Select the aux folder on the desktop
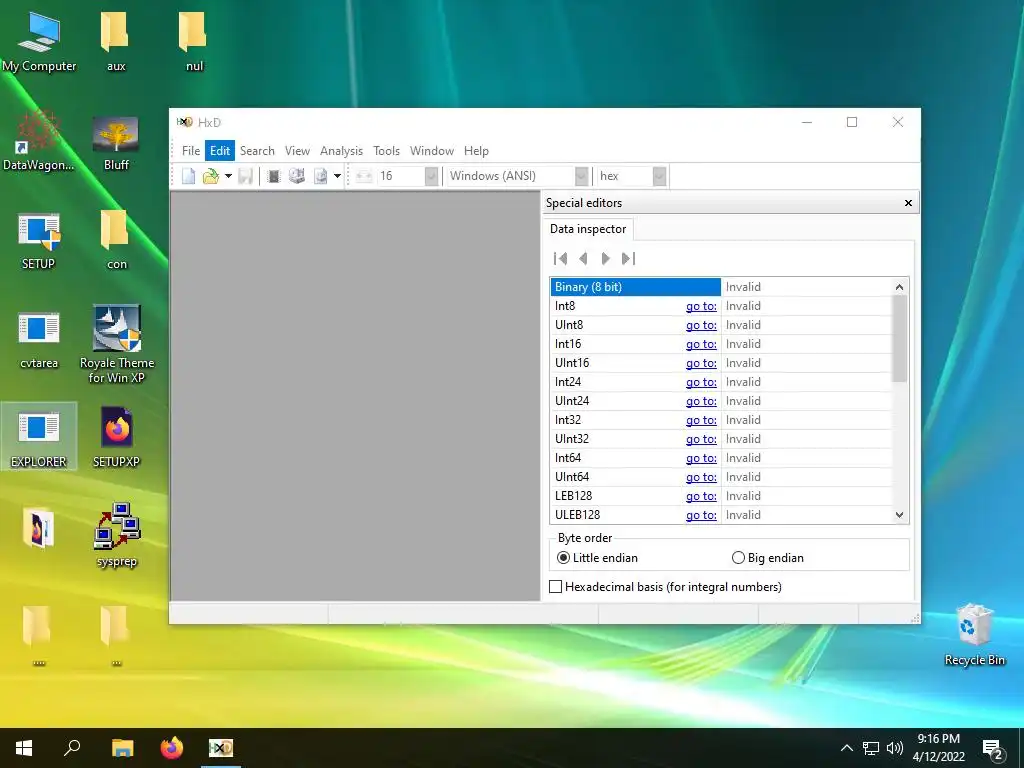The image size is (1024, 768). [116, 42]
